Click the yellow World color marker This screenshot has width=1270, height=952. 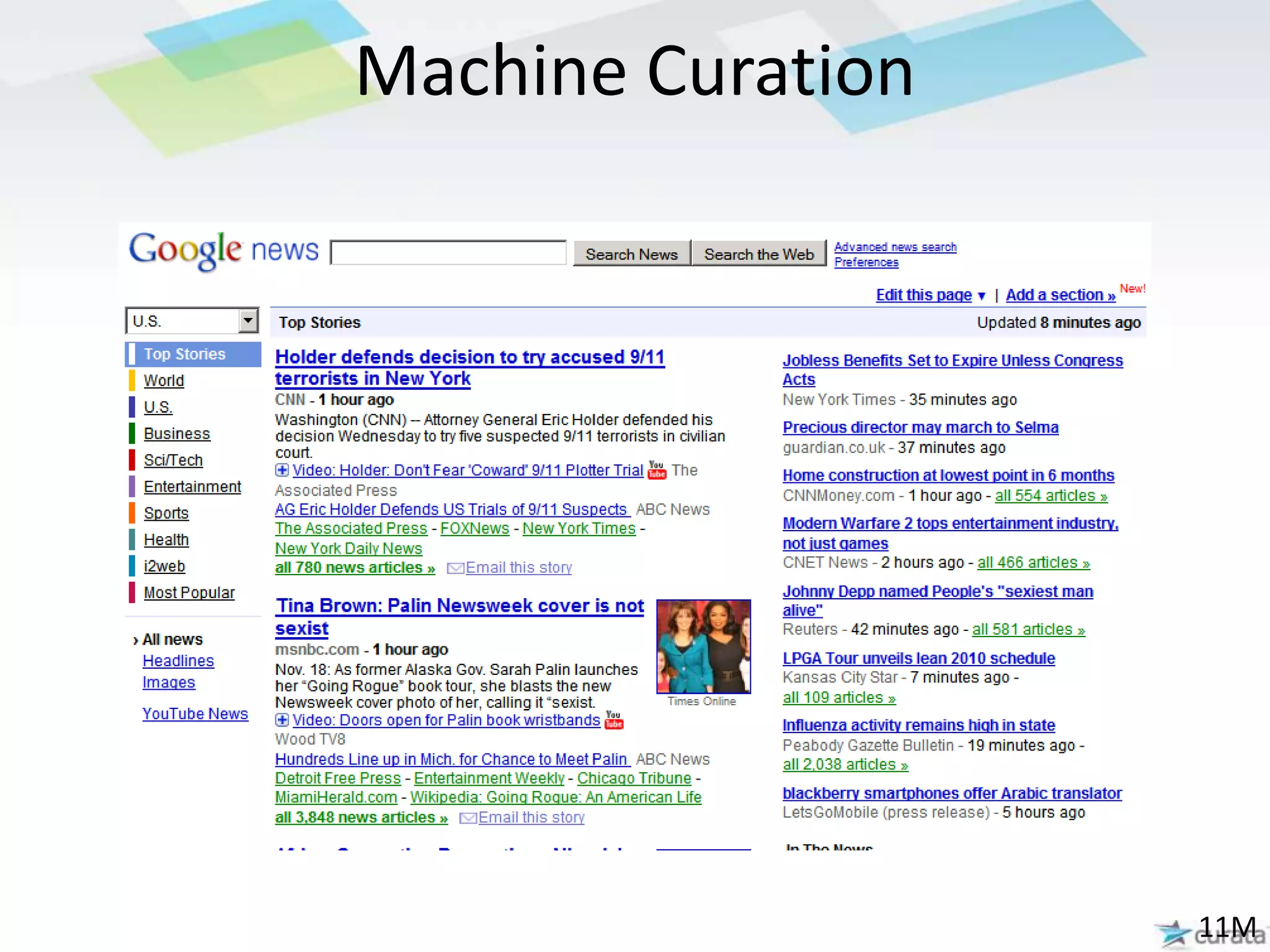132,381
